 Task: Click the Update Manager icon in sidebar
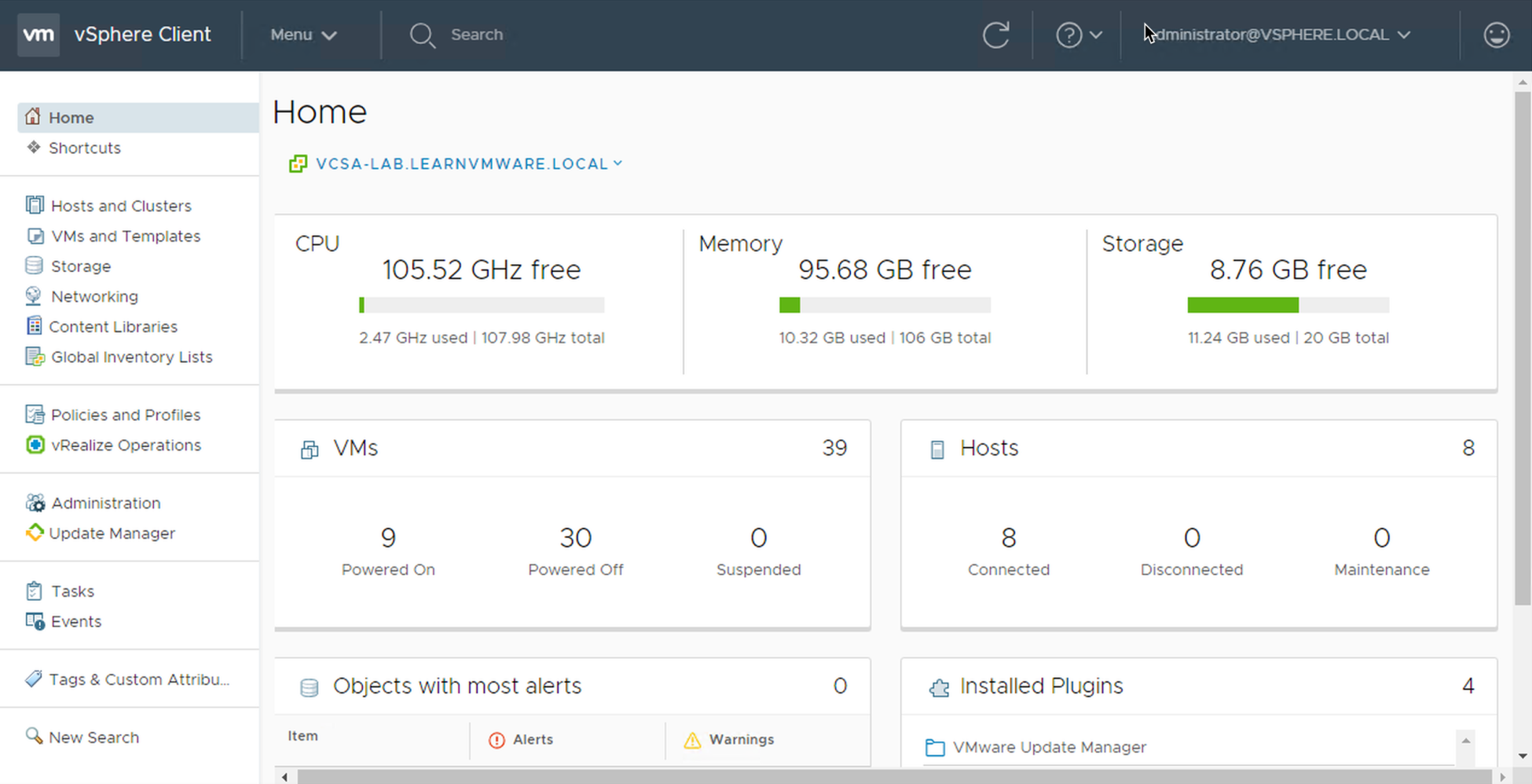coord(35,533)
